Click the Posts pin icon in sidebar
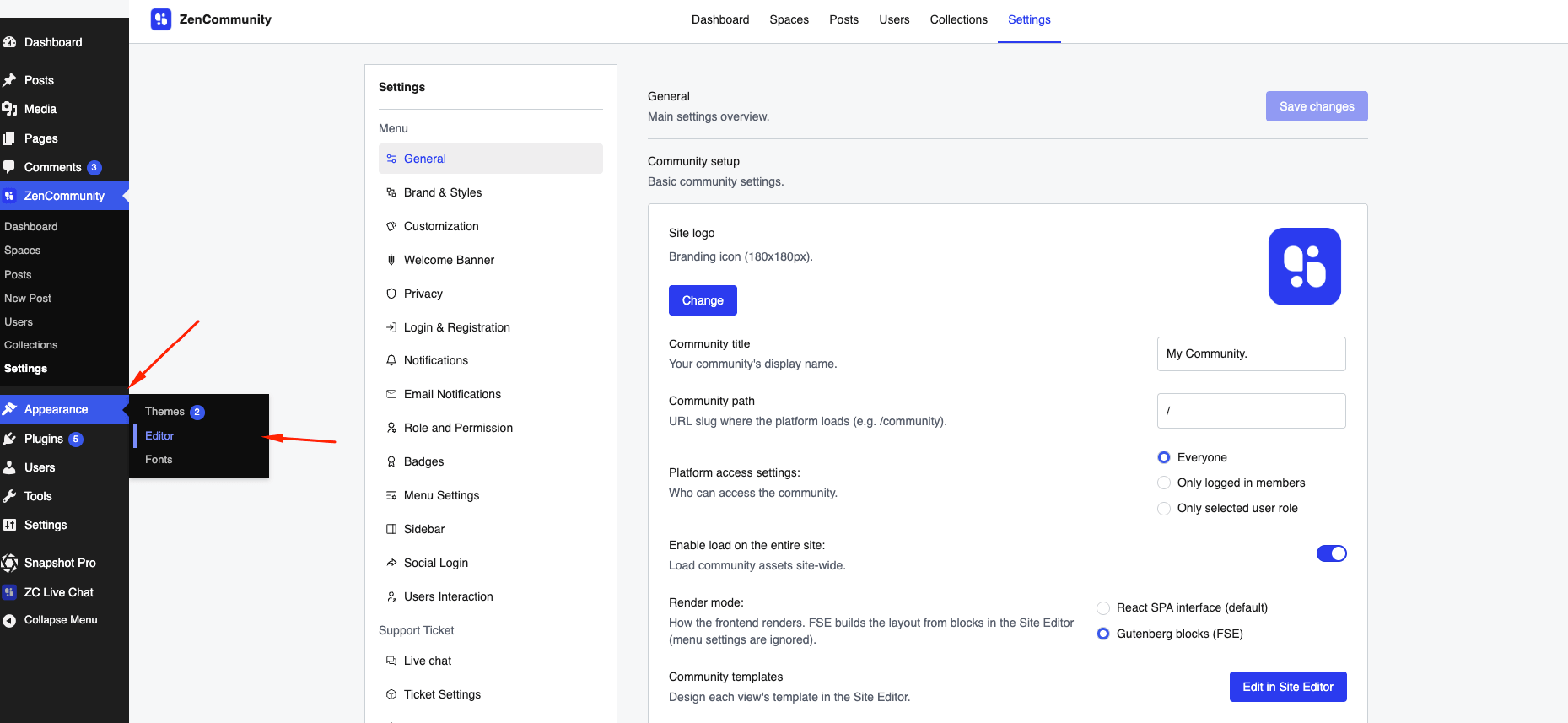1568x723 pixels. pyautogui.click(x=9, y=80)
